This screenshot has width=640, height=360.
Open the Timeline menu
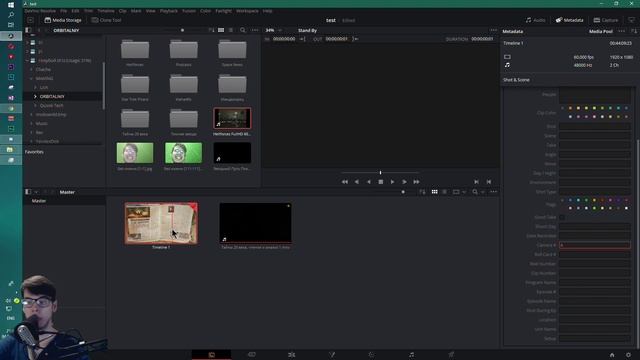106,11
